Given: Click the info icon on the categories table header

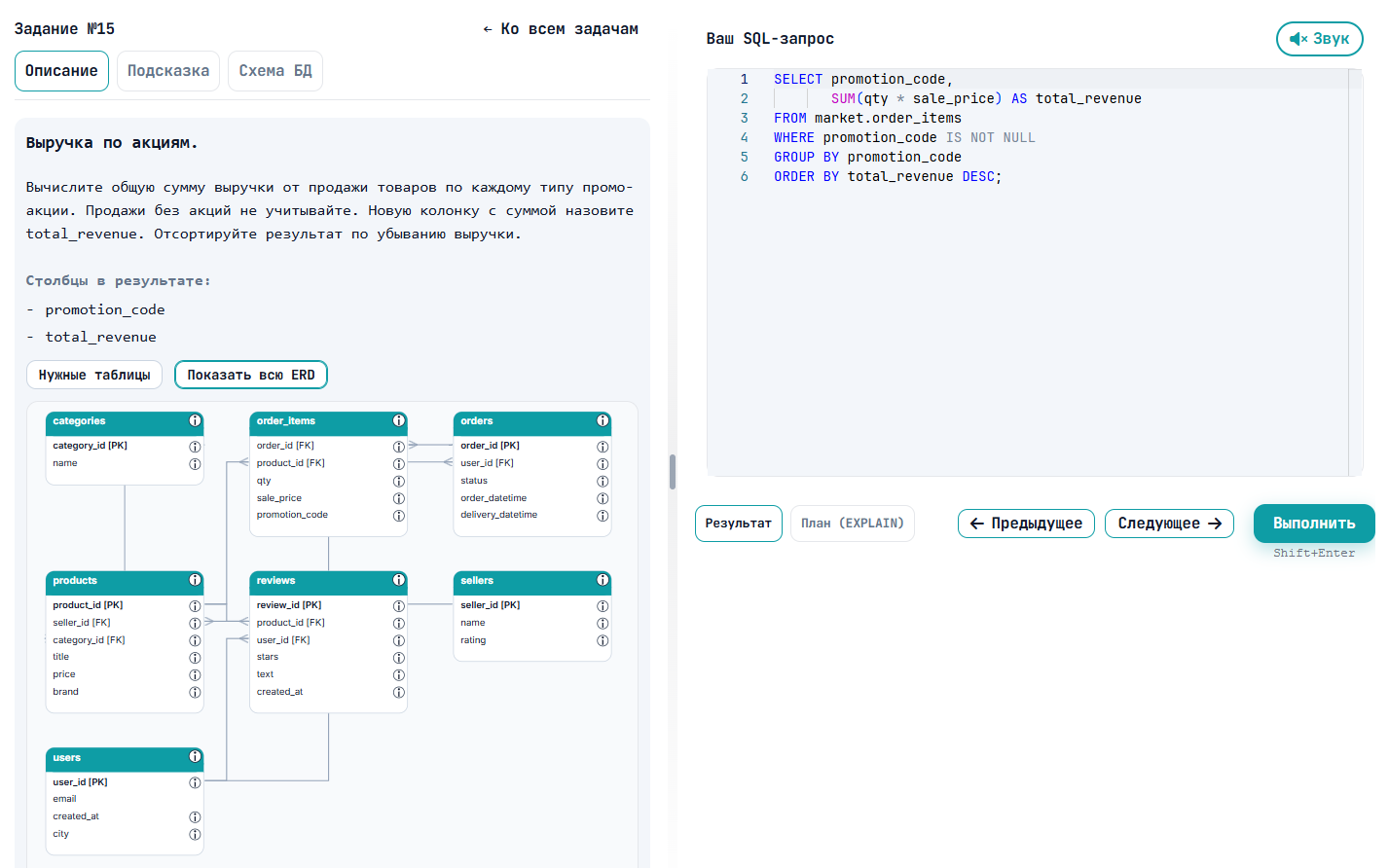Looking at the screenshot, I should pyautogui.click(x=195, y=421).
